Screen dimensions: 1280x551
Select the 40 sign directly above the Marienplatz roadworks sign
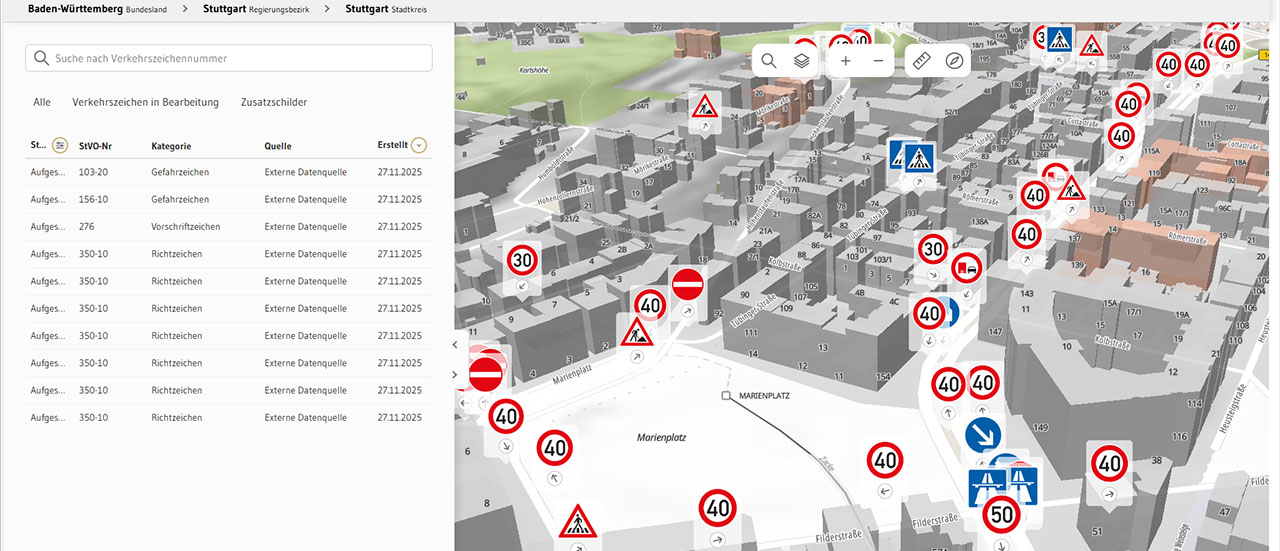point(650,305)
